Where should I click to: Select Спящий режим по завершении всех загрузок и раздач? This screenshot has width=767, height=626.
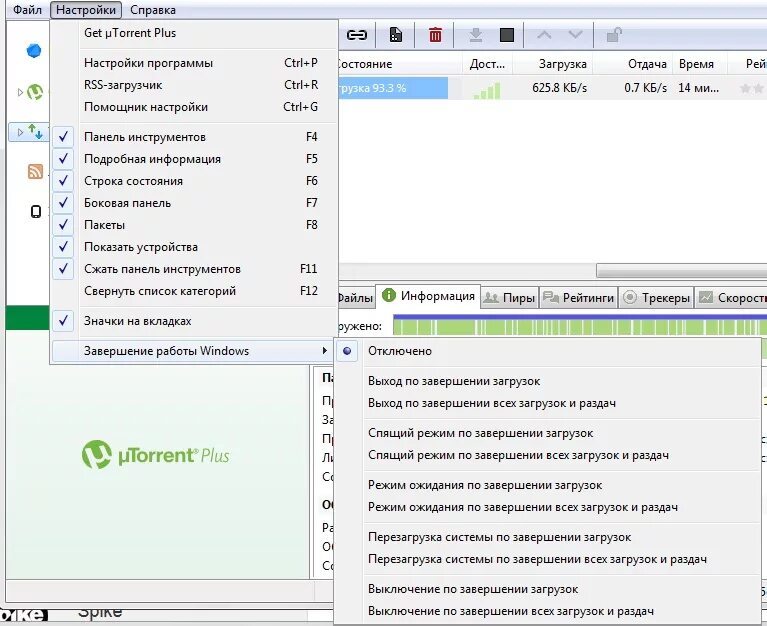point(548,455)
